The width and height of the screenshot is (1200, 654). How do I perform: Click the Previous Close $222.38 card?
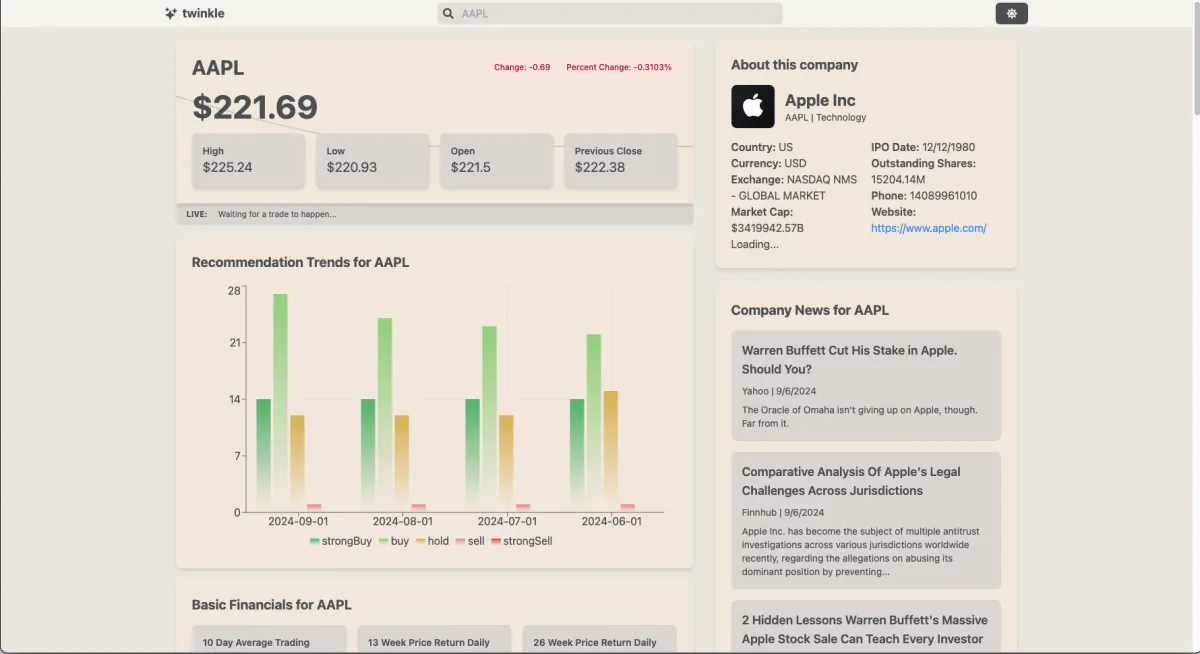[x=621, y=160]
